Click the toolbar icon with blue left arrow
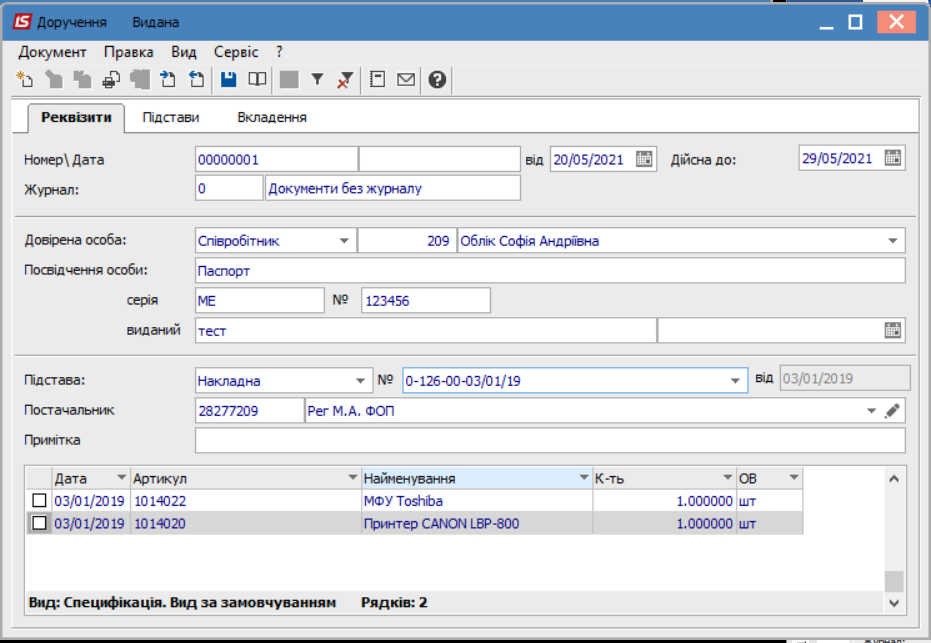This screenshot has width=931, height=643. click(197, 80)
